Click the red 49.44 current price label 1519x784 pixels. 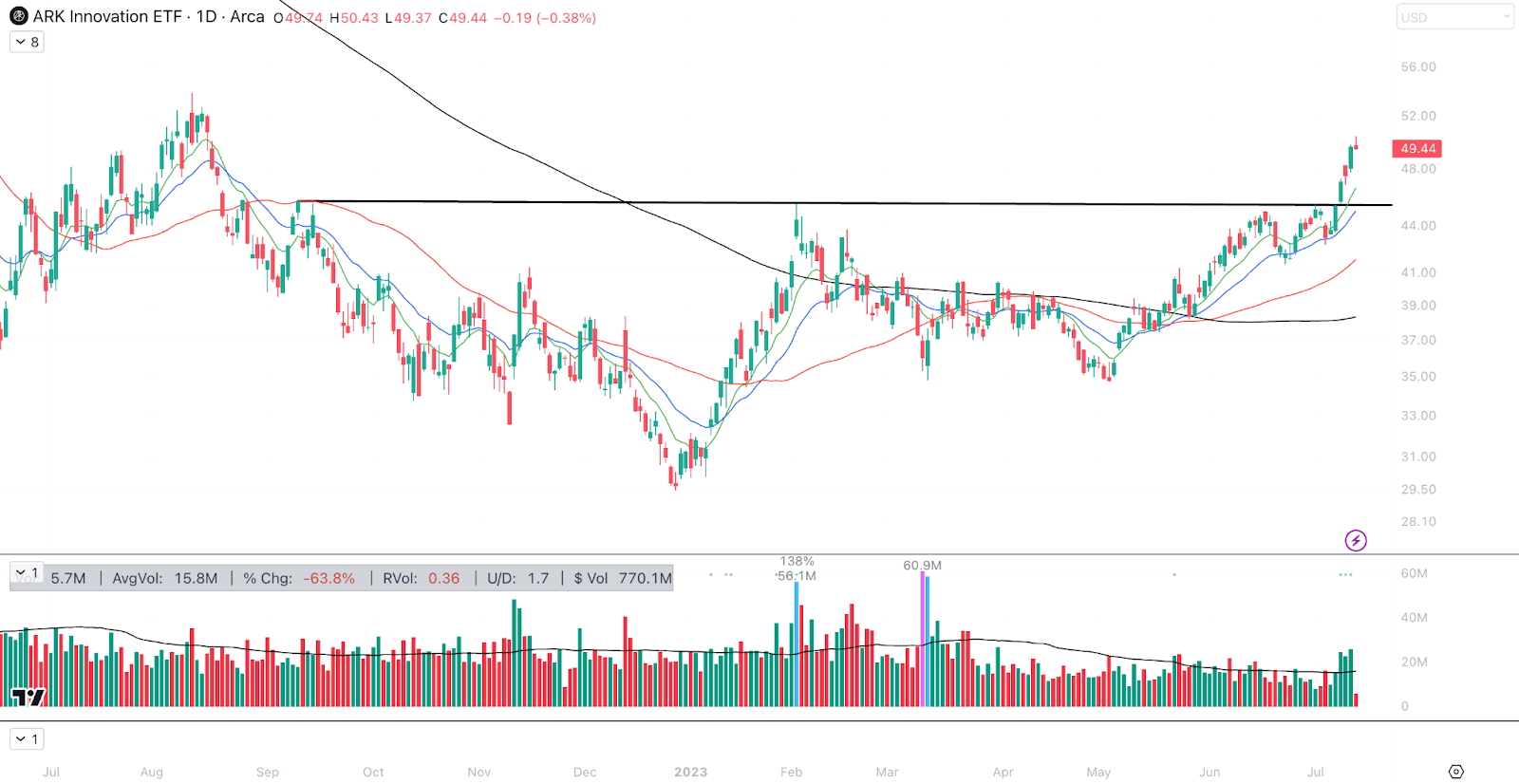pyautogui.click(x=1417, y=148)
